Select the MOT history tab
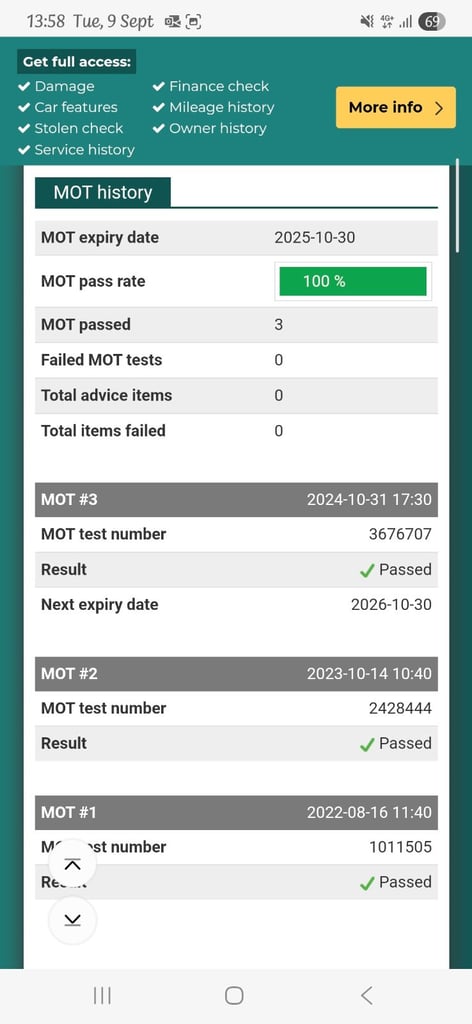 click(x=102, y=193)
